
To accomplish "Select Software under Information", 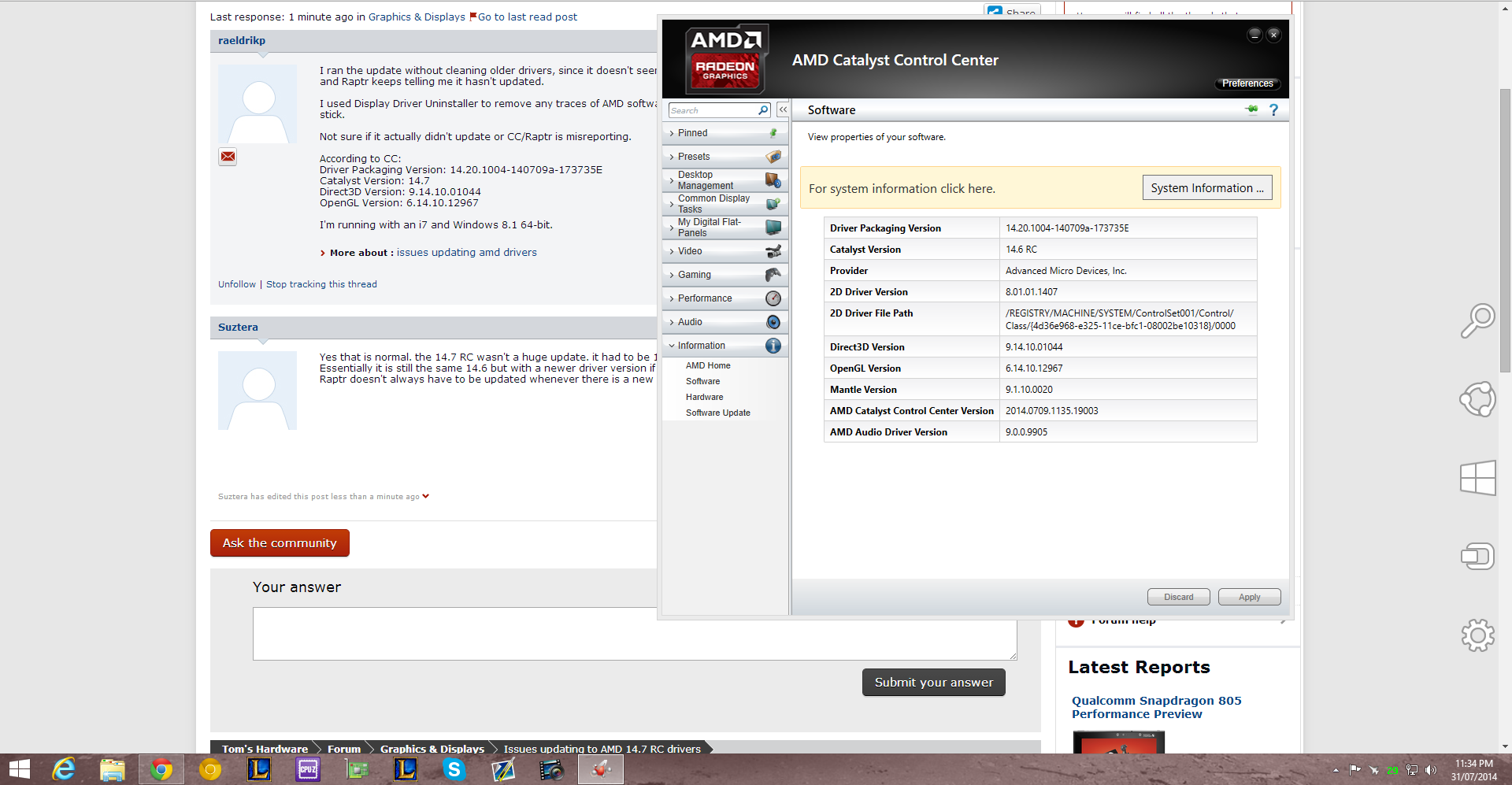I will (x=702, y=381).
